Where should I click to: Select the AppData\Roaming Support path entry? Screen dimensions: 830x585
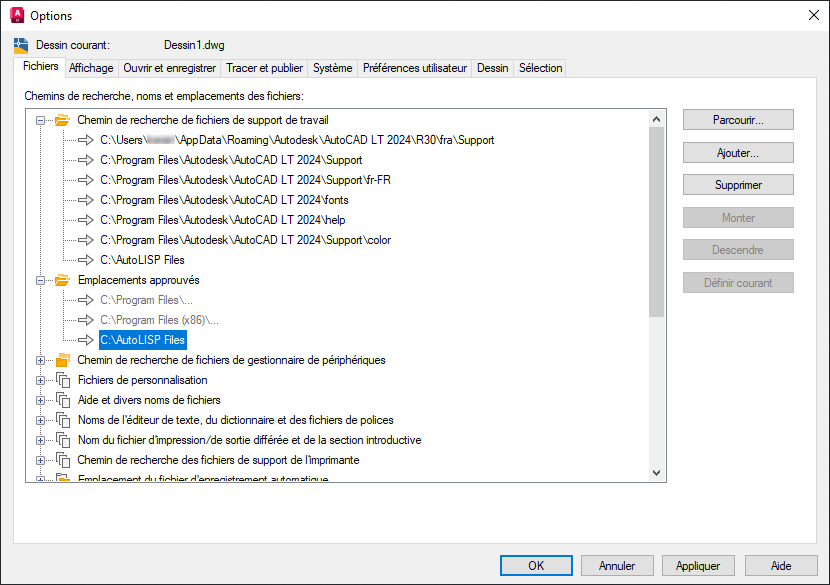[297, 140]
